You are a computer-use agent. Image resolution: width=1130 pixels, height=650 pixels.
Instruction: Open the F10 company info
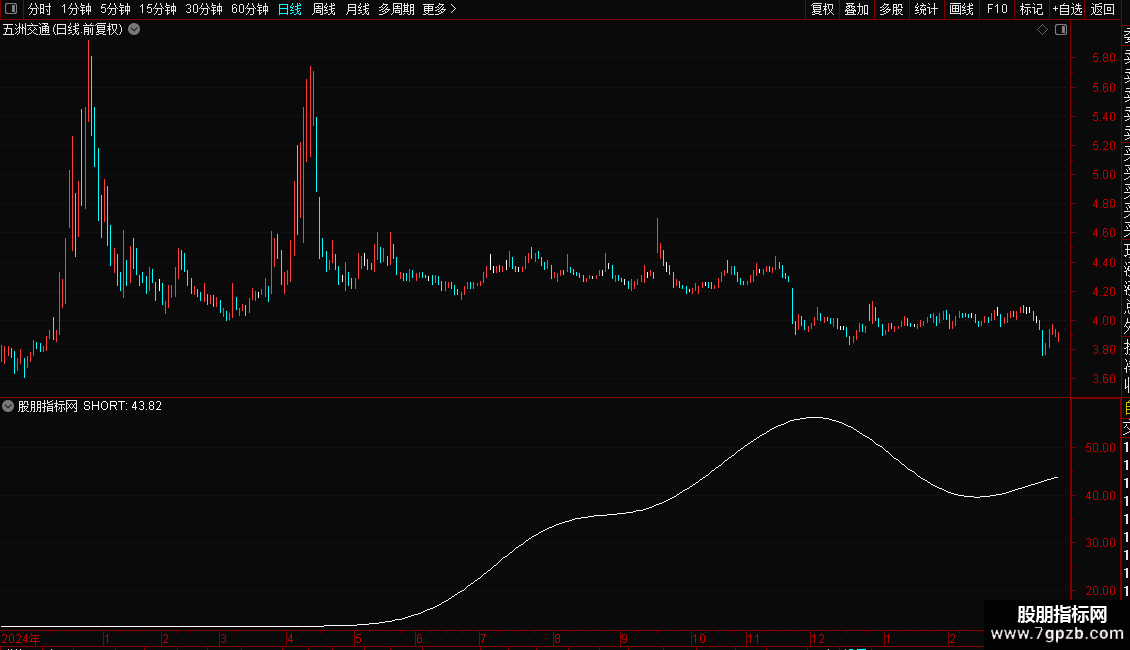(997, 9)
